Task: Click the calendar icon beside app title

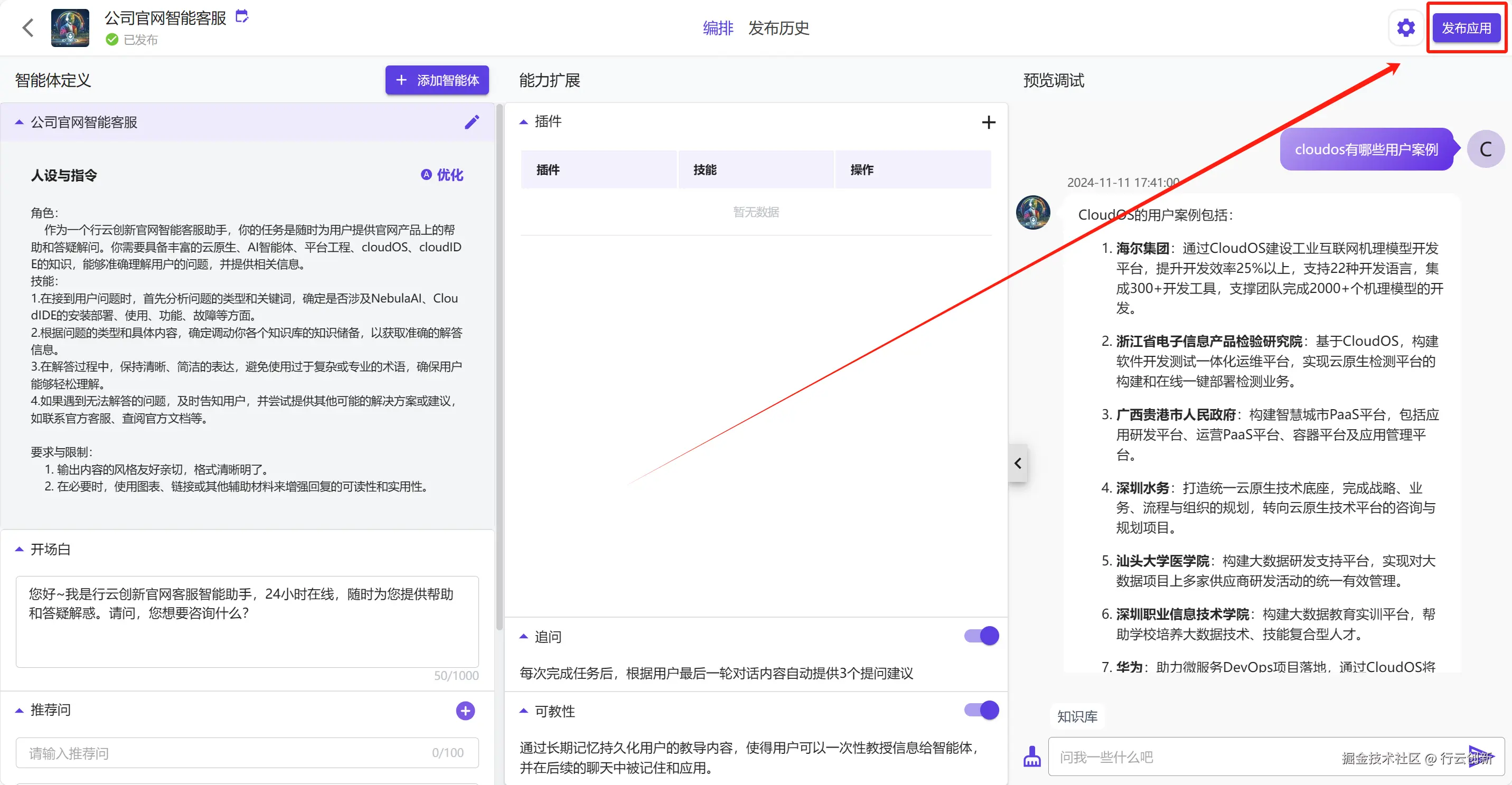Action: (242, 16)
